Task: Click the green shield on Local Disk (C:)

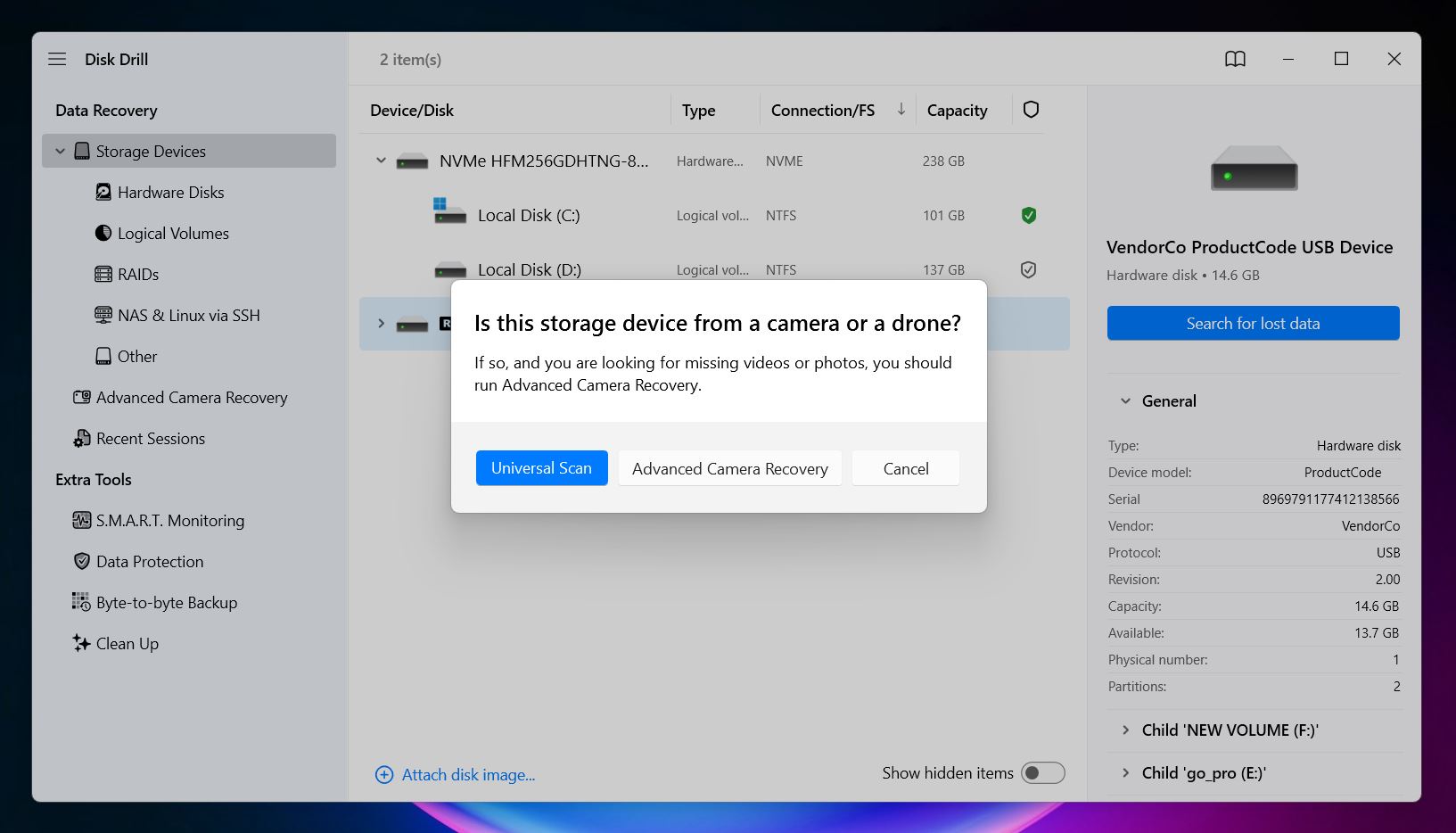Action: pos(1029,215)
